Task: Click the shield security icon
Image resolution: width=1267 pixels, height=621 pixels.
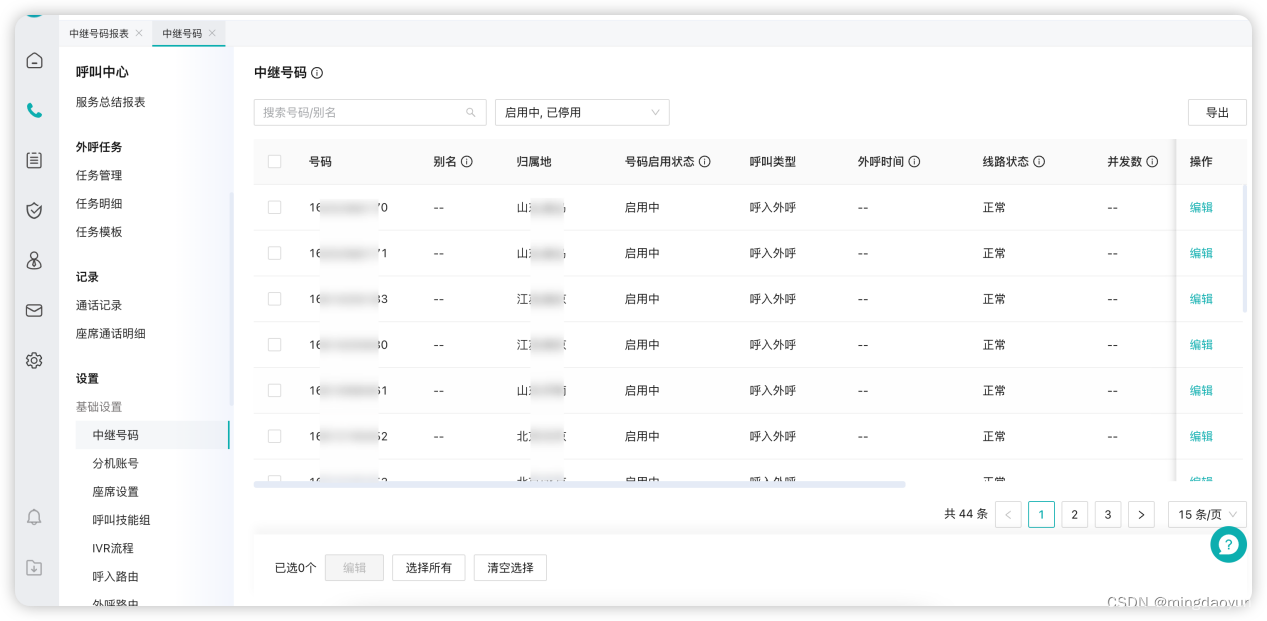Action: coord(34,211)
